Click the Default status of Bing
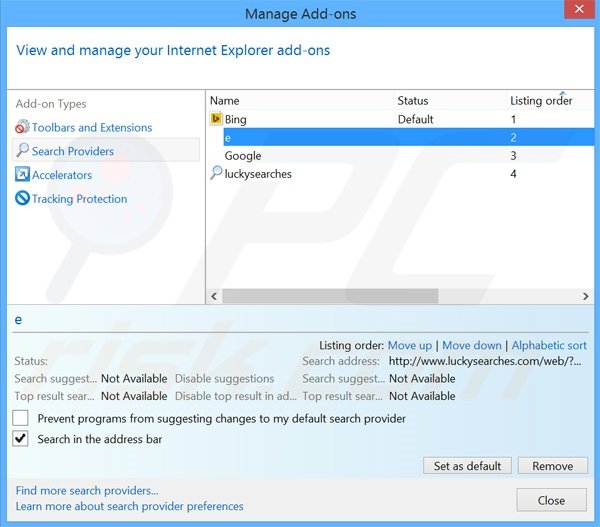The height and width of the screenshot is (527, 600). pos(416,119)
